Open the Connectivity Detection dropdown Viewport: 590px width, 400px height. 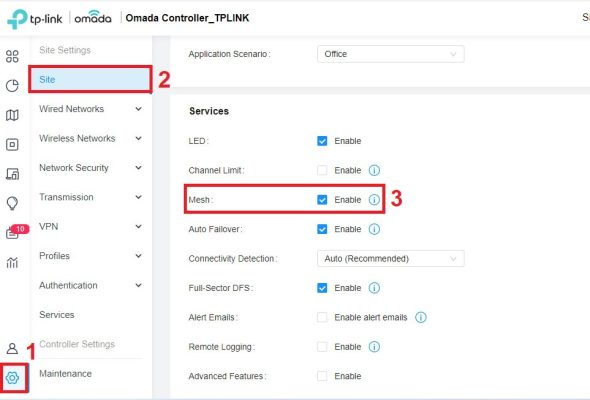click(x=391, y=259)
